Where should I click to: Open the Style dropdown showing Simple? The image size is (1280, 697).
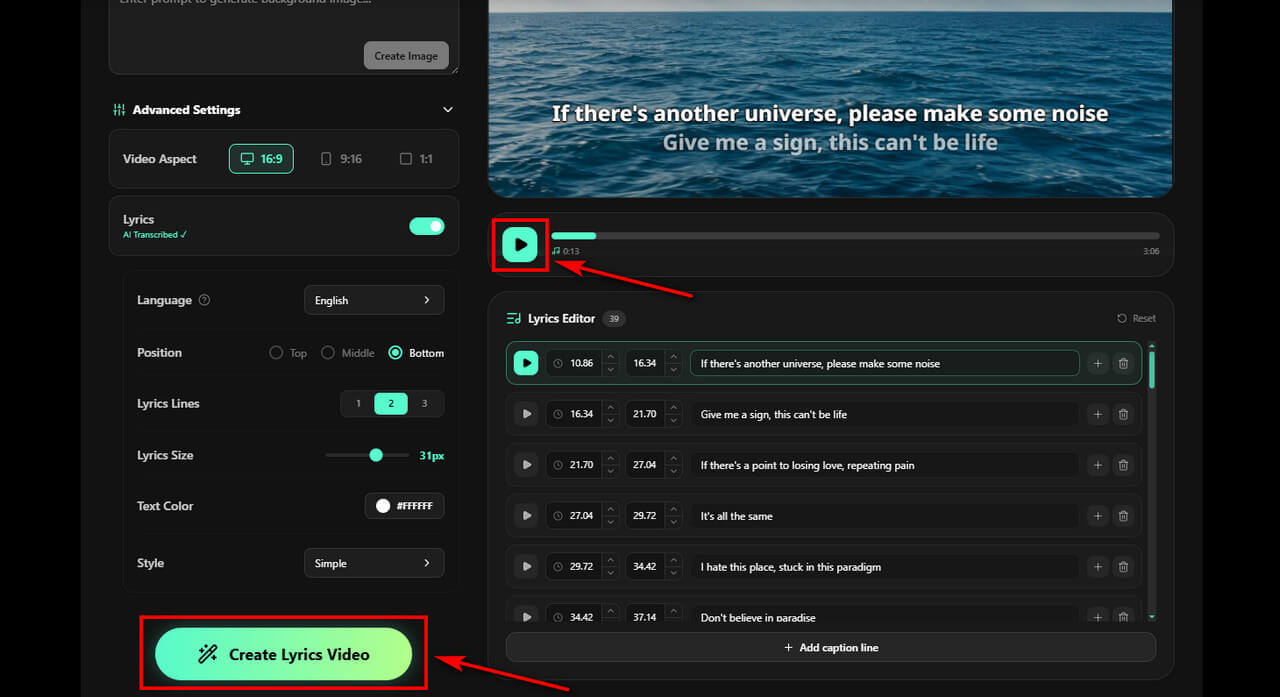374,563
